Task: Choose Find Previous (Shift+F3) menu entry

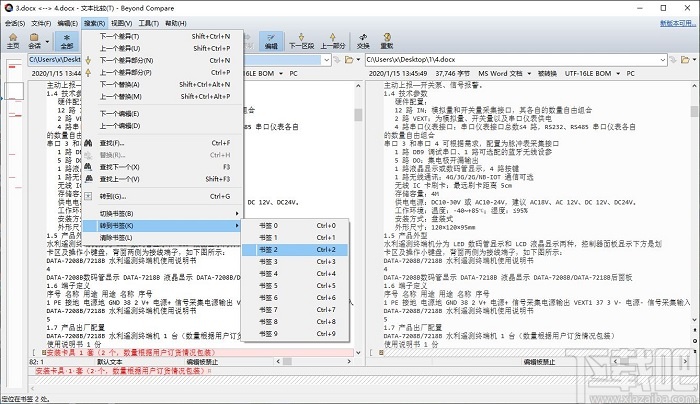Action: (x=162, y=179)
